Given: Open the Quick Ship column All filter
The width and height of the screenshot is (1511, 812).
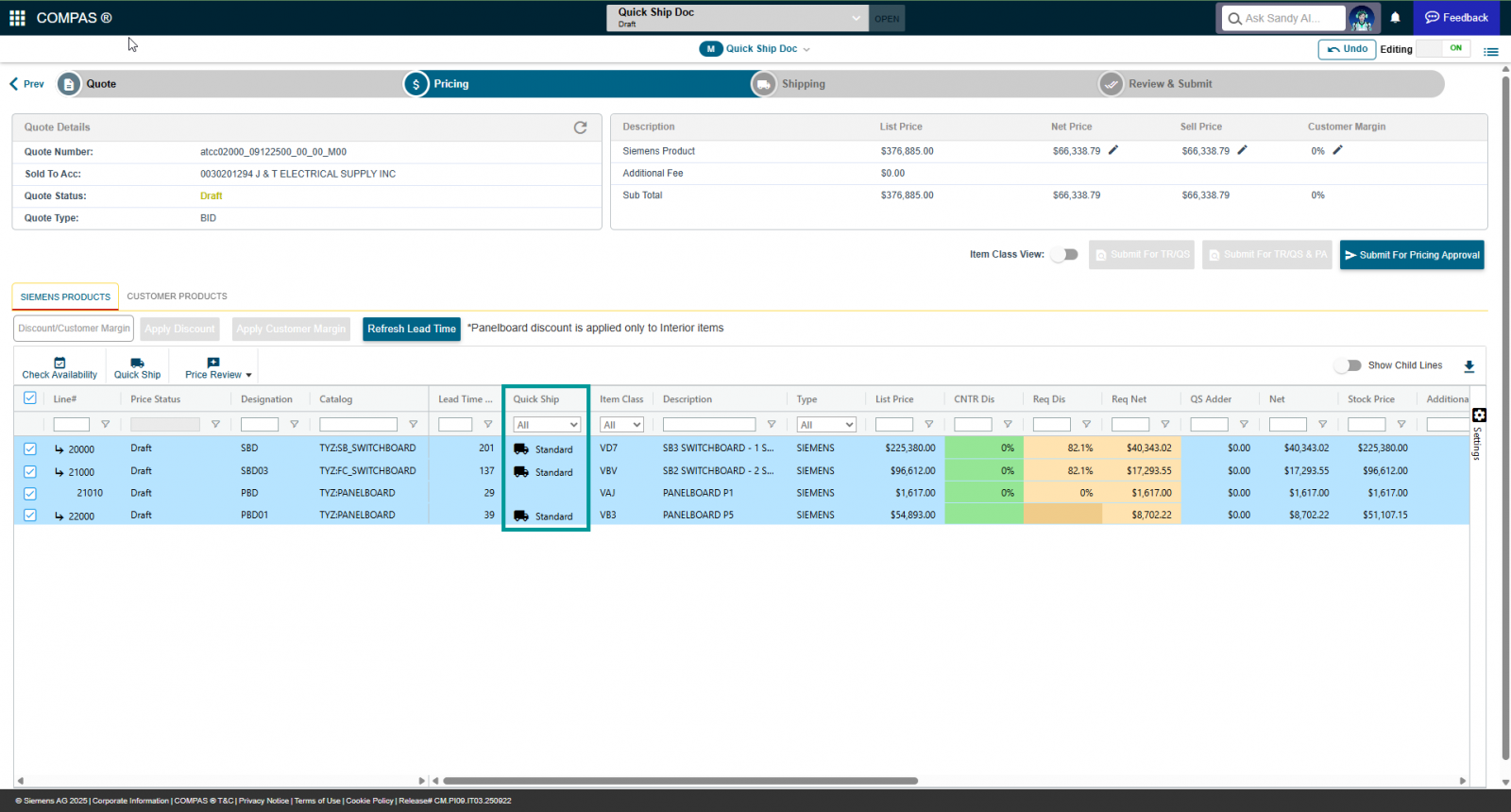Looking at the screenshot, I should point(547,425).
